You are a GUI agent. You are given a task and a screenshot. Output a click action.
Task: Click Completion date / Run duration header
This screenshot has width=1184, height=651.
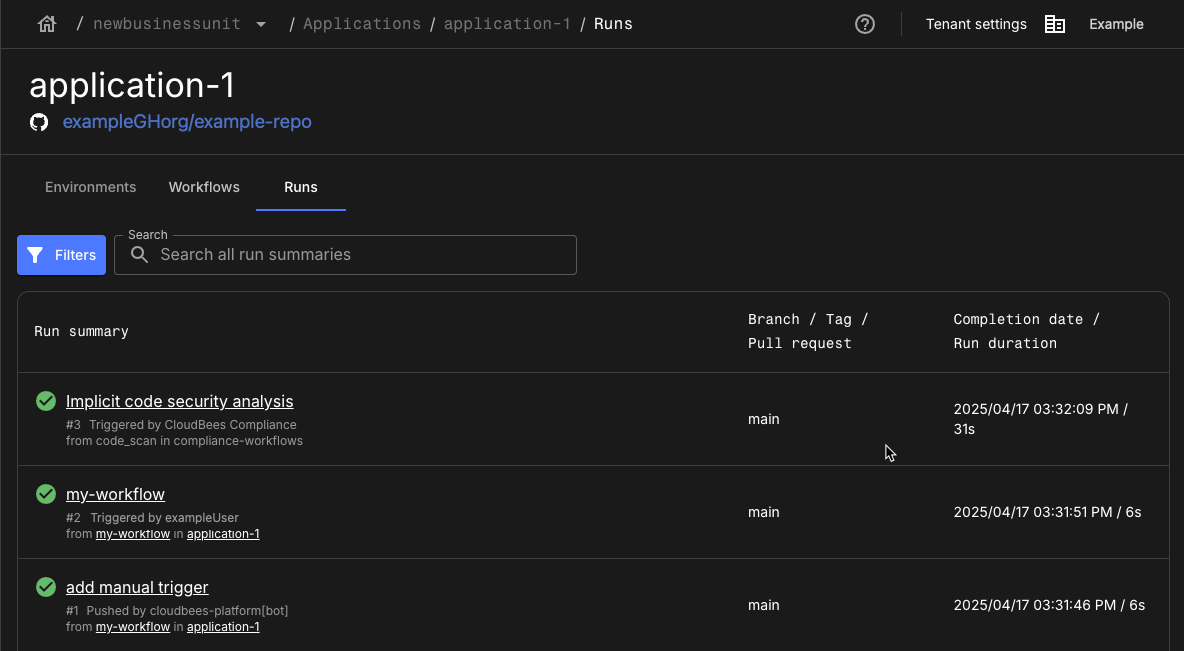click(1026, 332)
